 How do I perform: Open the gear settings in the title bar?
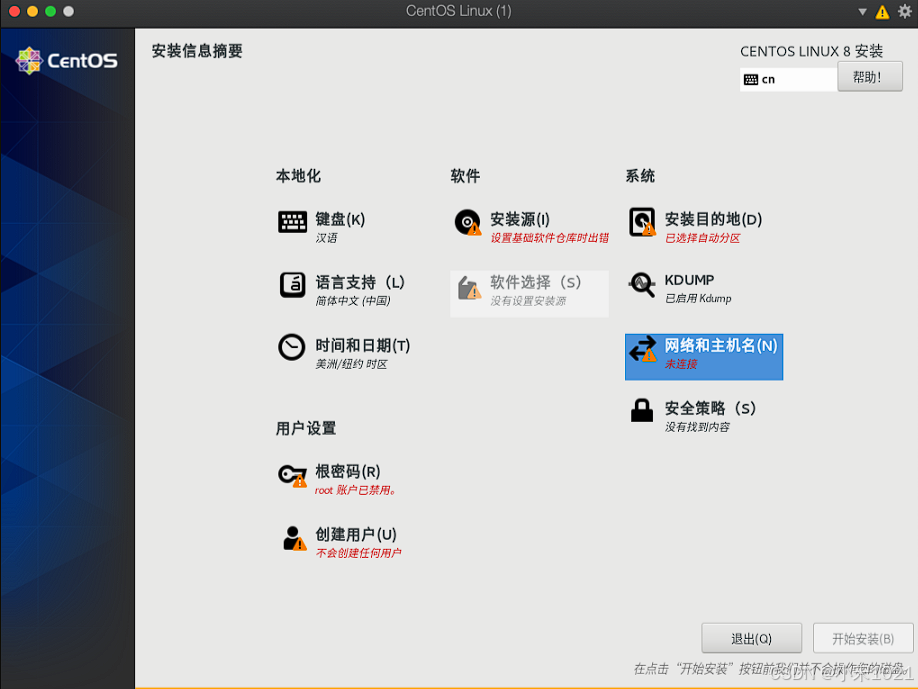pos(905,11)
